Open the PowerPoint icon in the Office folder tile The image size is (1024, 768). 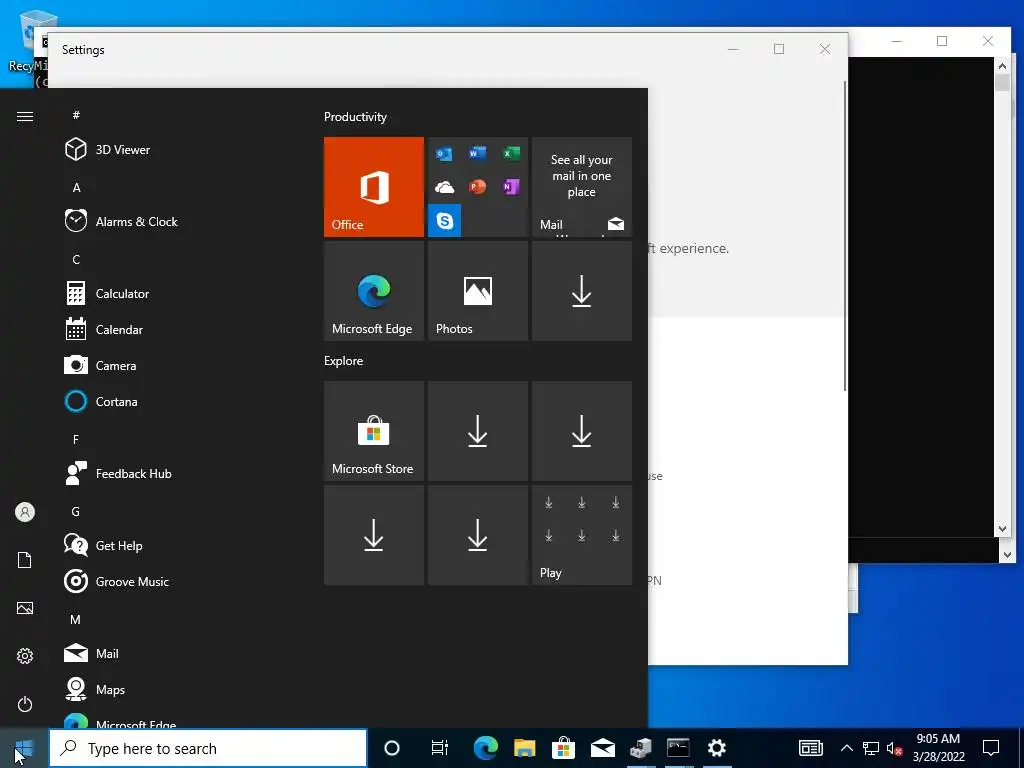coord(477,187)
